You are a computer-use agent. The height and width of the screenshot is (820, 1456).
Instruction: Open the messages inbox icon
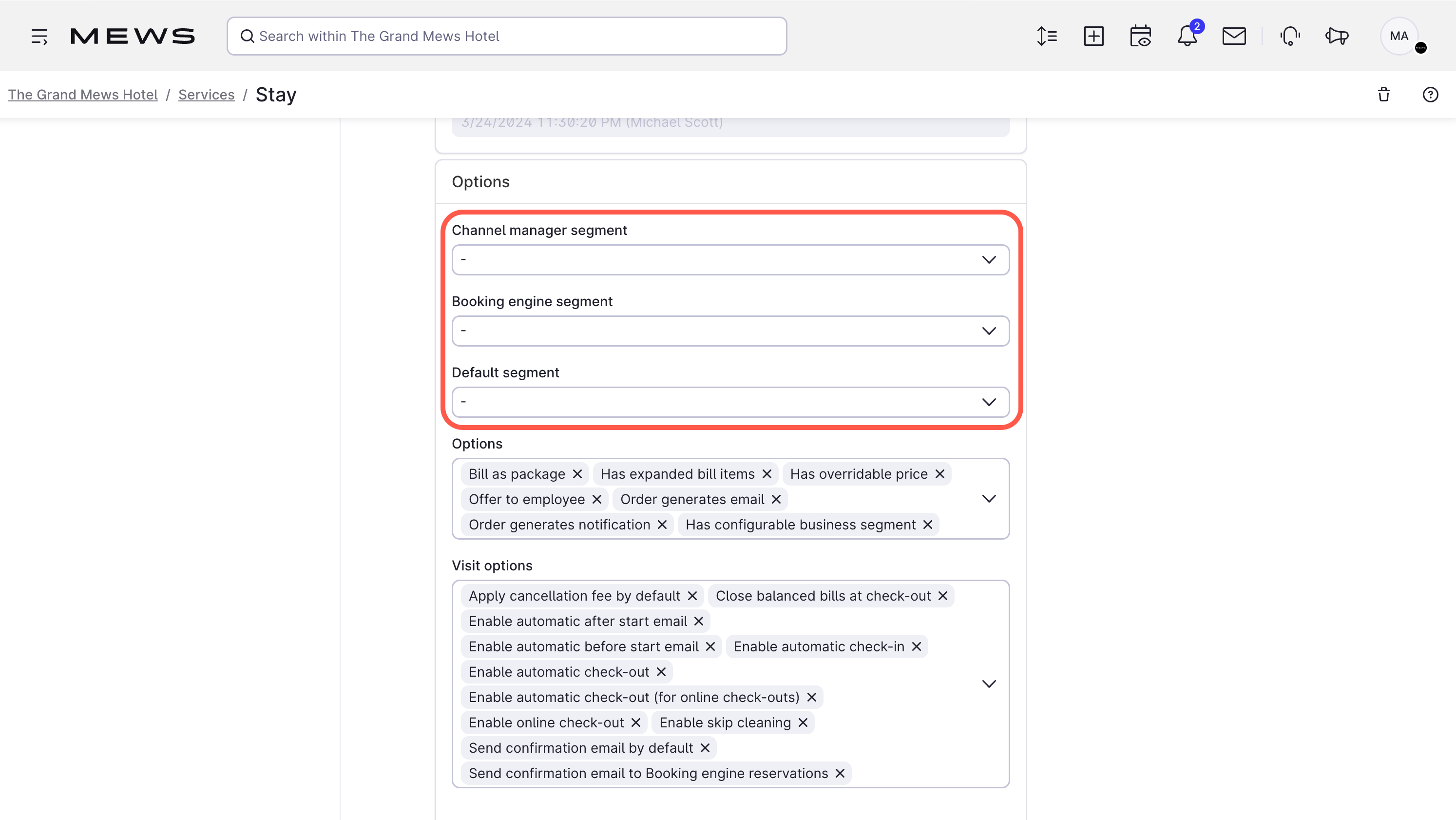[x=1234, y=36]
